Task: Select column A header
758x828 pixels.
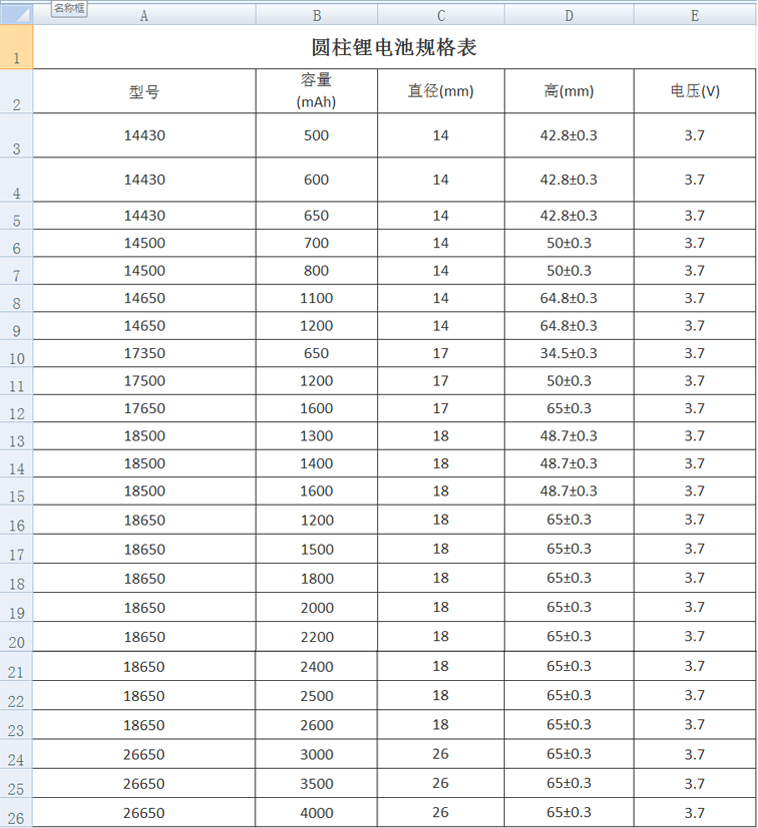Action: click(x=144, y=15)
